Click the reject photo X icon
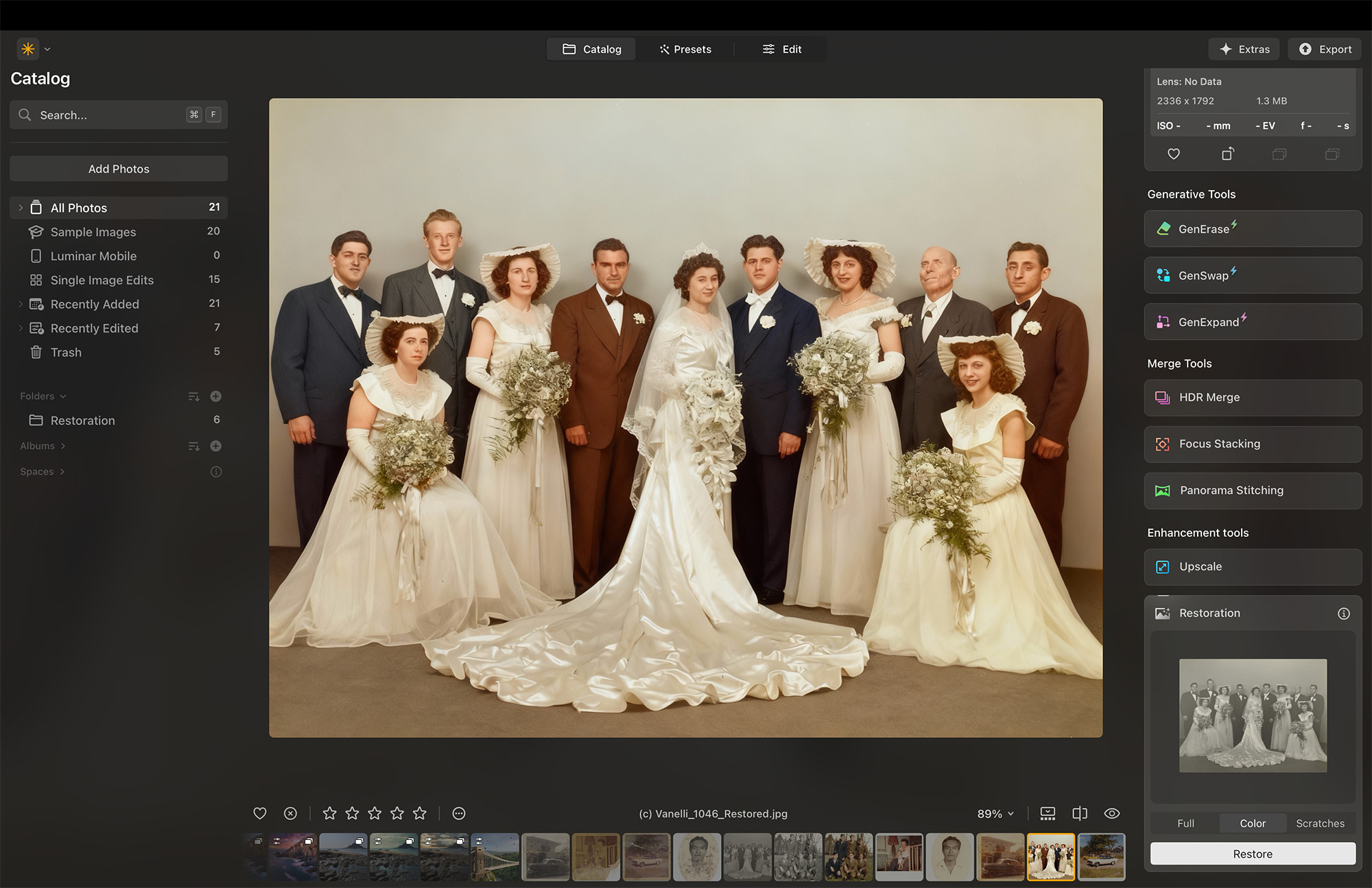The image size is (1372, 888). [x=290, y=813]
